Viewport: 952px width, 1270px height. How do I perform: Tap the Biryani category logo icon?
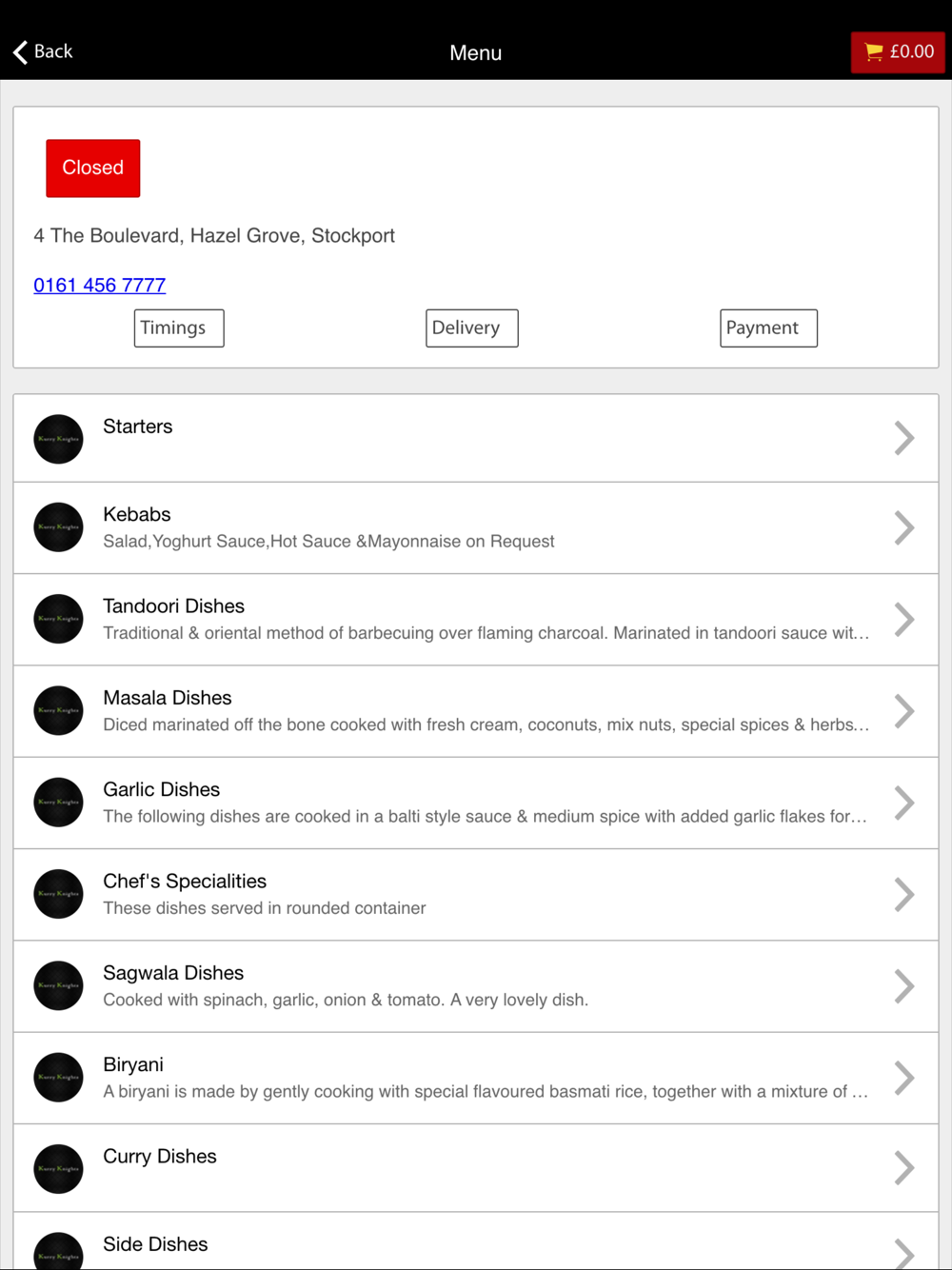click(x=58, y=1077)
